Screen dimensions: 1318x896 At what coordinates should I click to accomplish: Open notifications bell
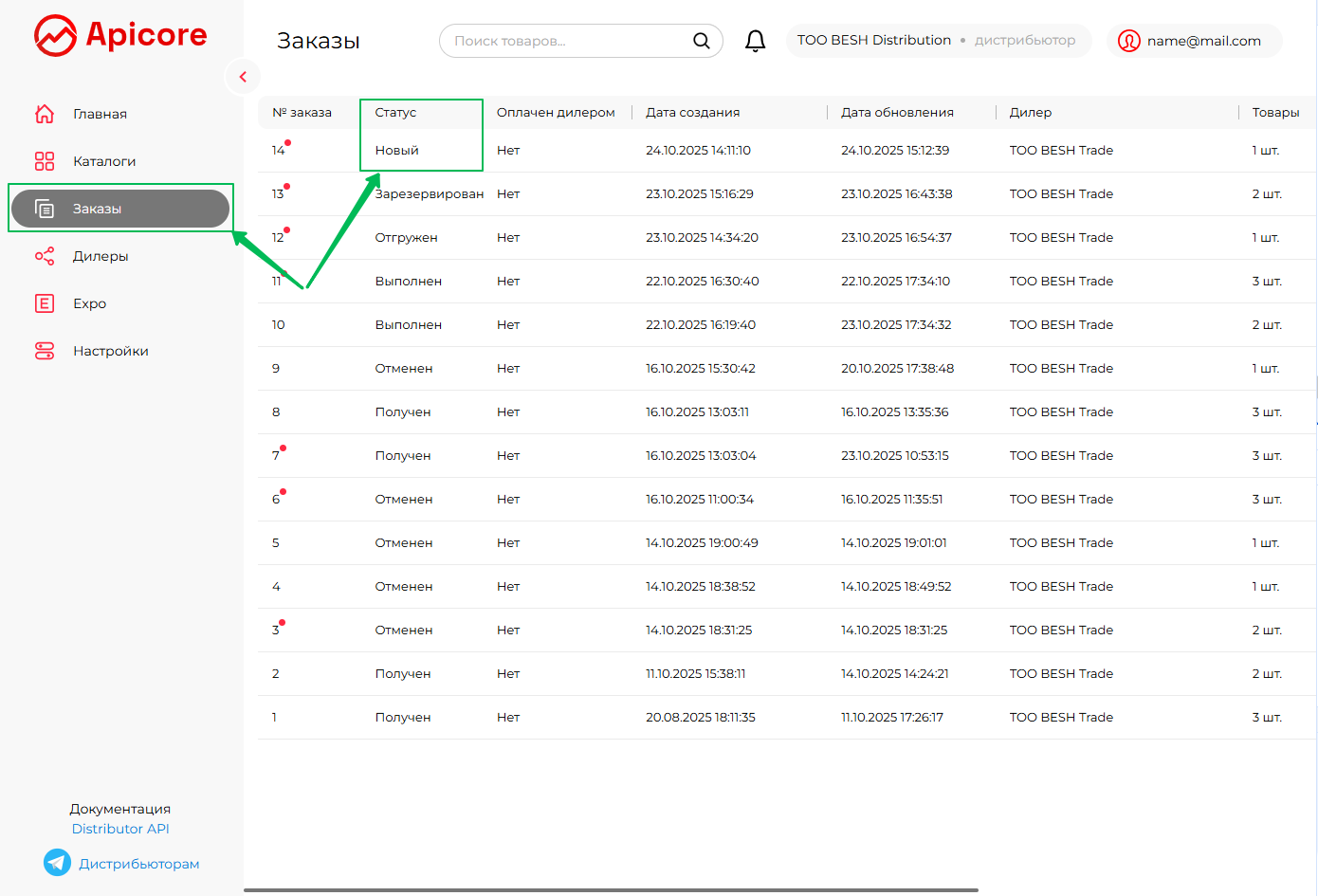click(x=755, y=41)
